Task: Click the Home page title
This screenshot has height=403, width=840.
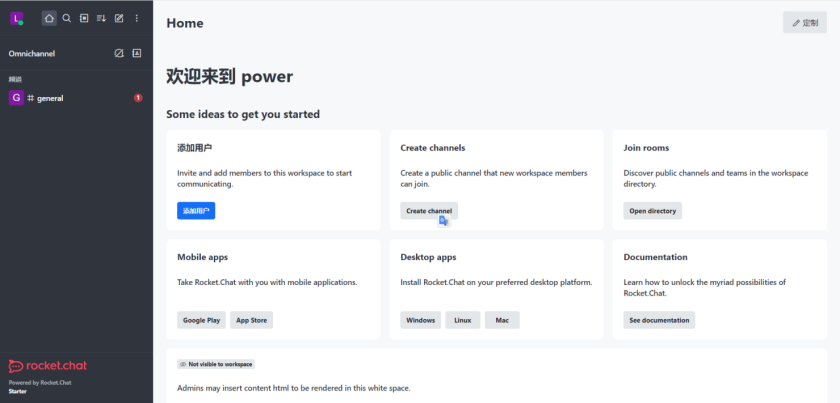Action: point(185,23)
